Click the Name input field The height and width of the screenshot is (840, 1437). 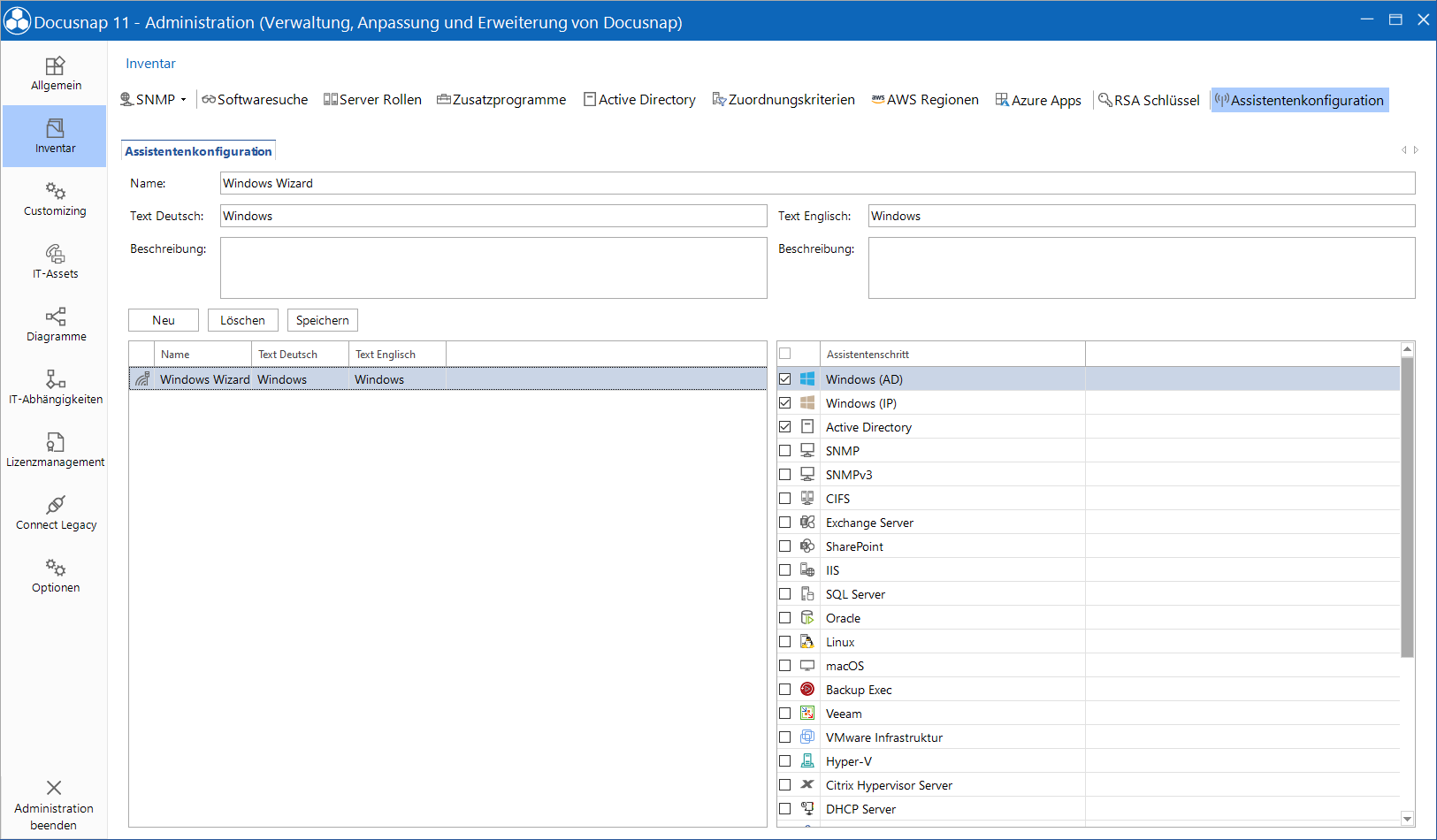point(817,183)
